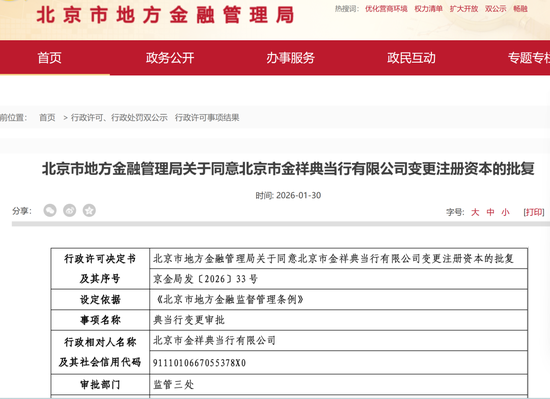Click the 行政相对人名称 row label

[x=100, y=342]
